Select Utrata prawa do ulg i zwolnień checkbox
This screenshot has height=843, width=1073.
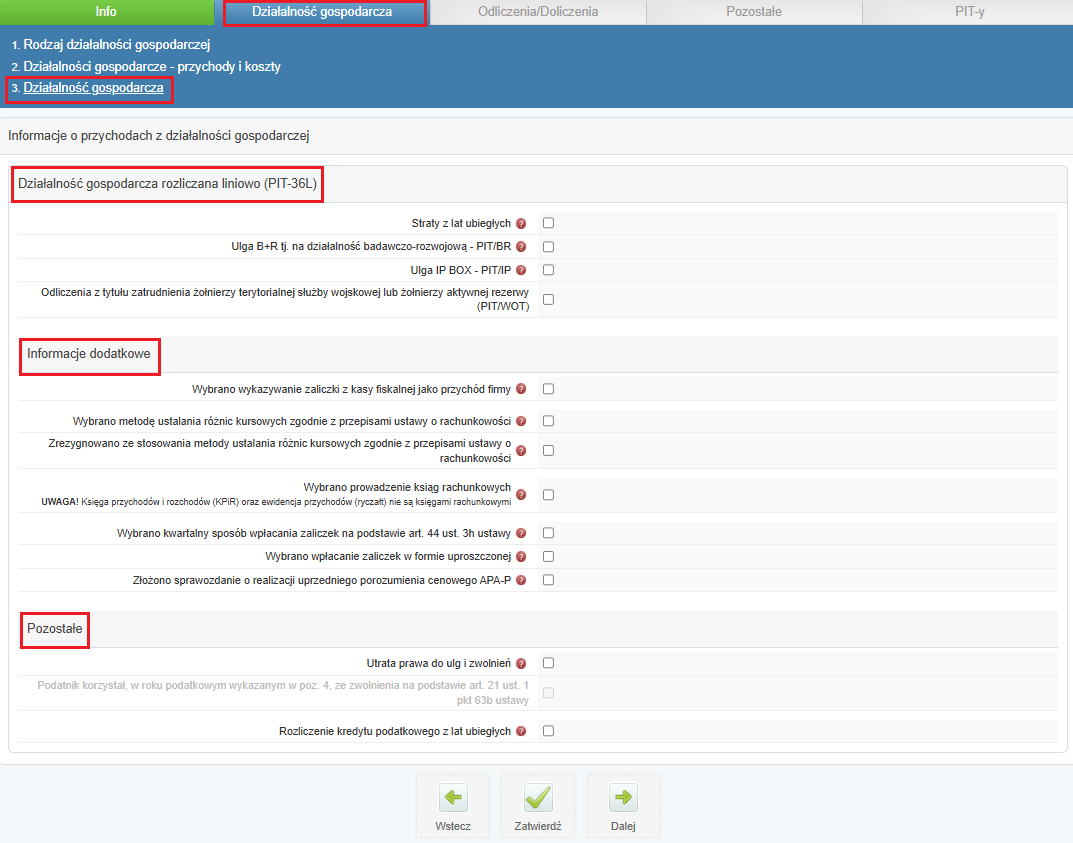548,662
